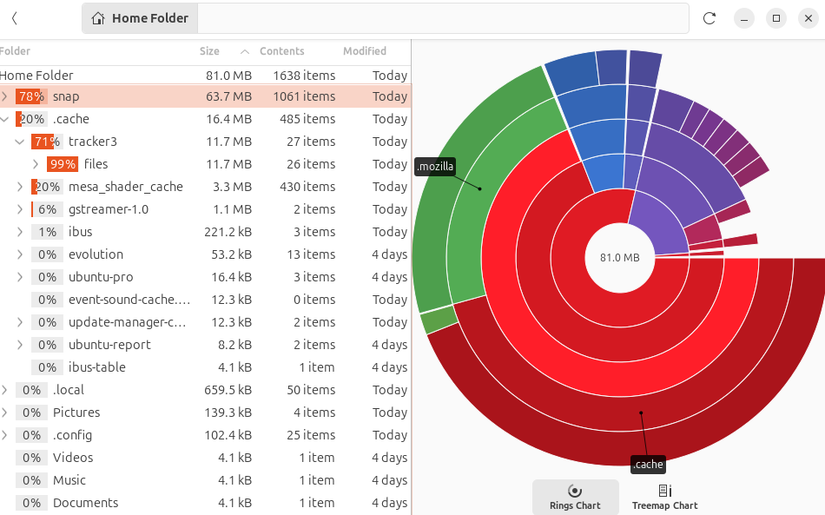Sort by the Contents column header
825x515 pixels.
(x=282, y=51)
